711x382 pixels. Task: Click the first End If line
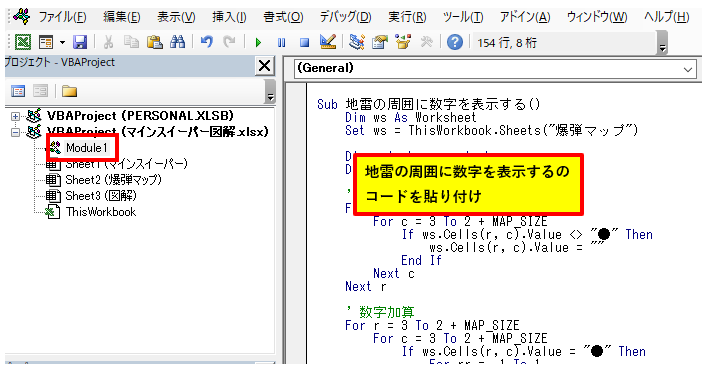coord(421,260)
